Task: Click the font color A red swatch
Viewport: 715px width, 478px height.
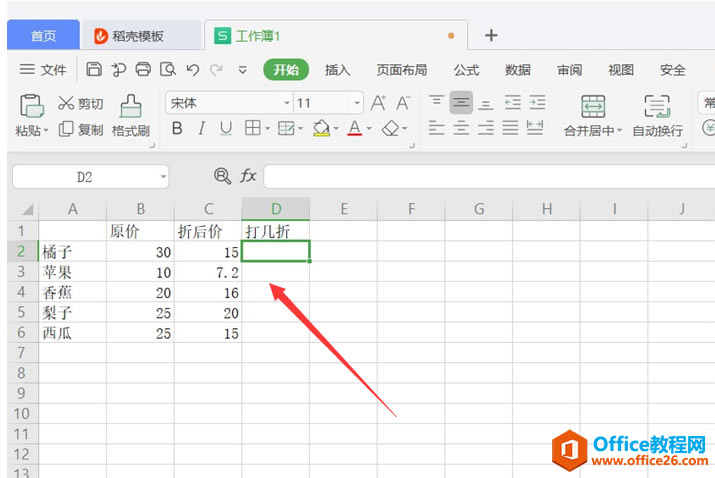Action: (x=355, y=129)
